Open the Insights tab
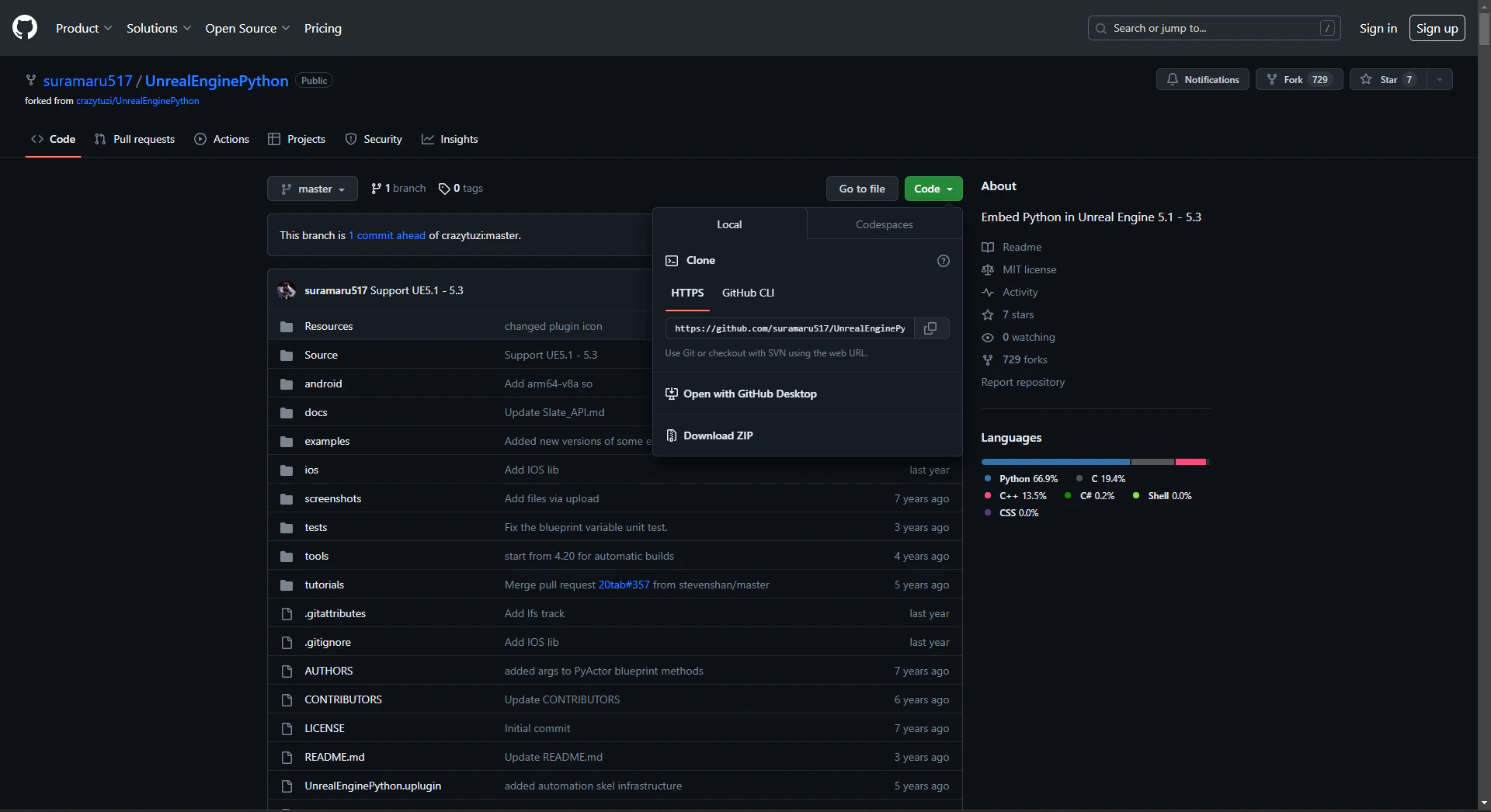1491x812 pixels. pos(450,139)
